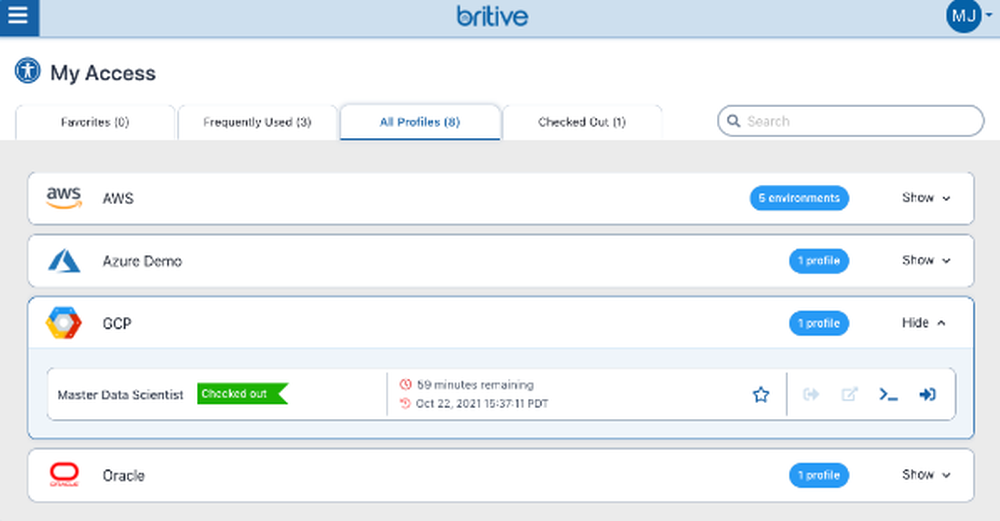1000x521 pixels.
Task: Click the My Access accessibility icon
Action: tap(27, 71)
